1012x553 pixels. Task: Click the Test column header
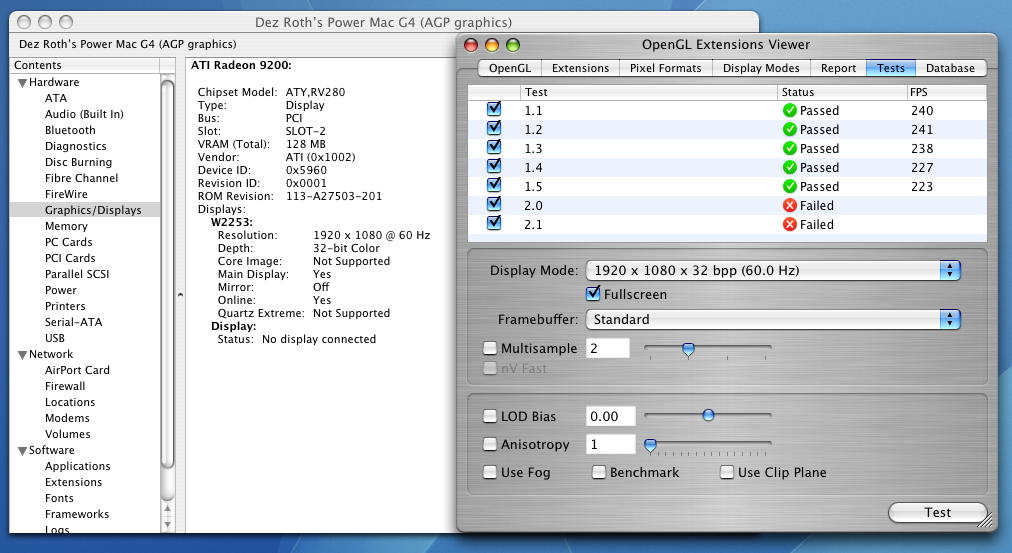(649, 92)
